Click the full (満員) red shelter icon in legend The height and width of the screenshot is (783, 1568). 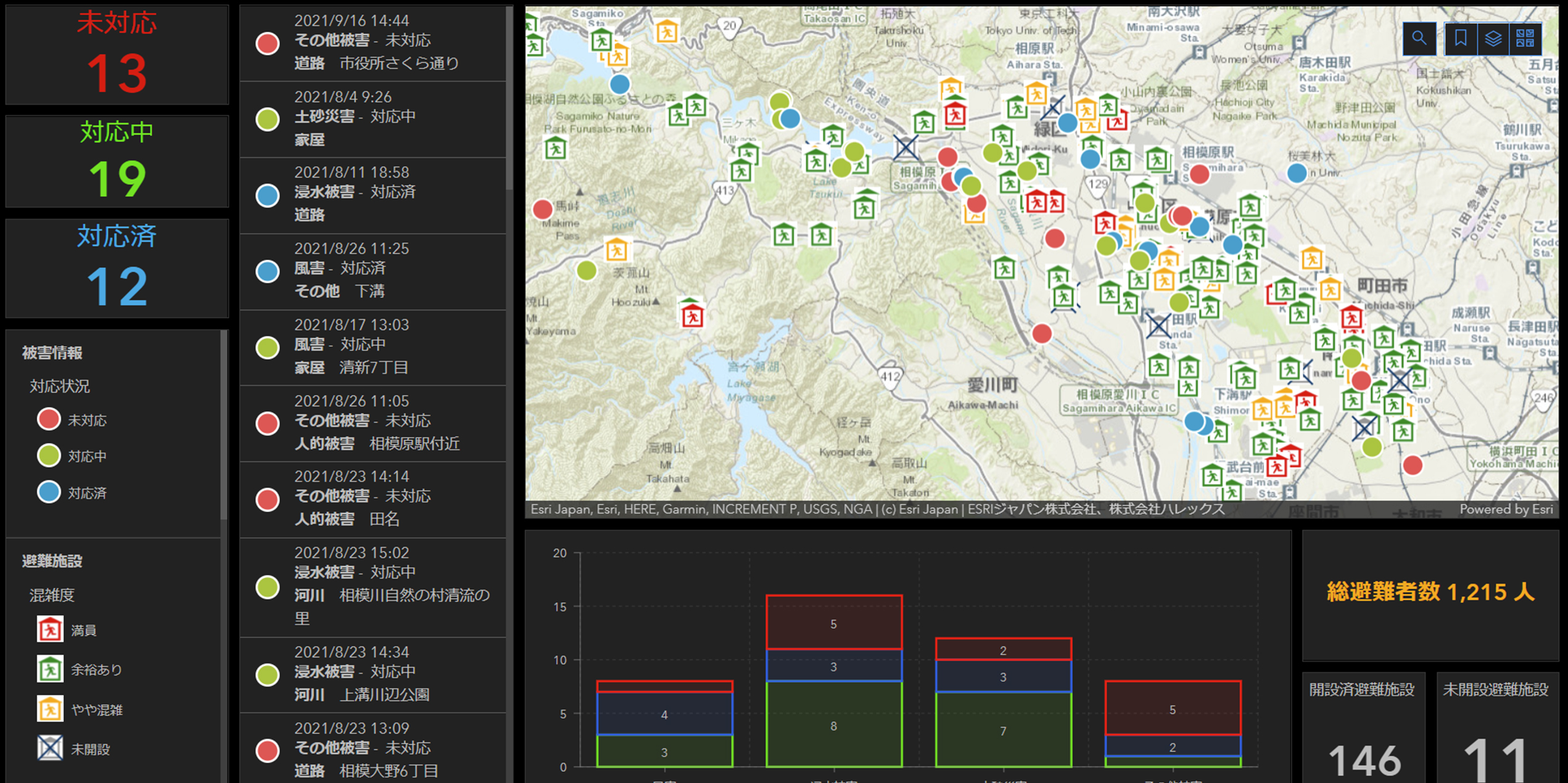[50, 629]
